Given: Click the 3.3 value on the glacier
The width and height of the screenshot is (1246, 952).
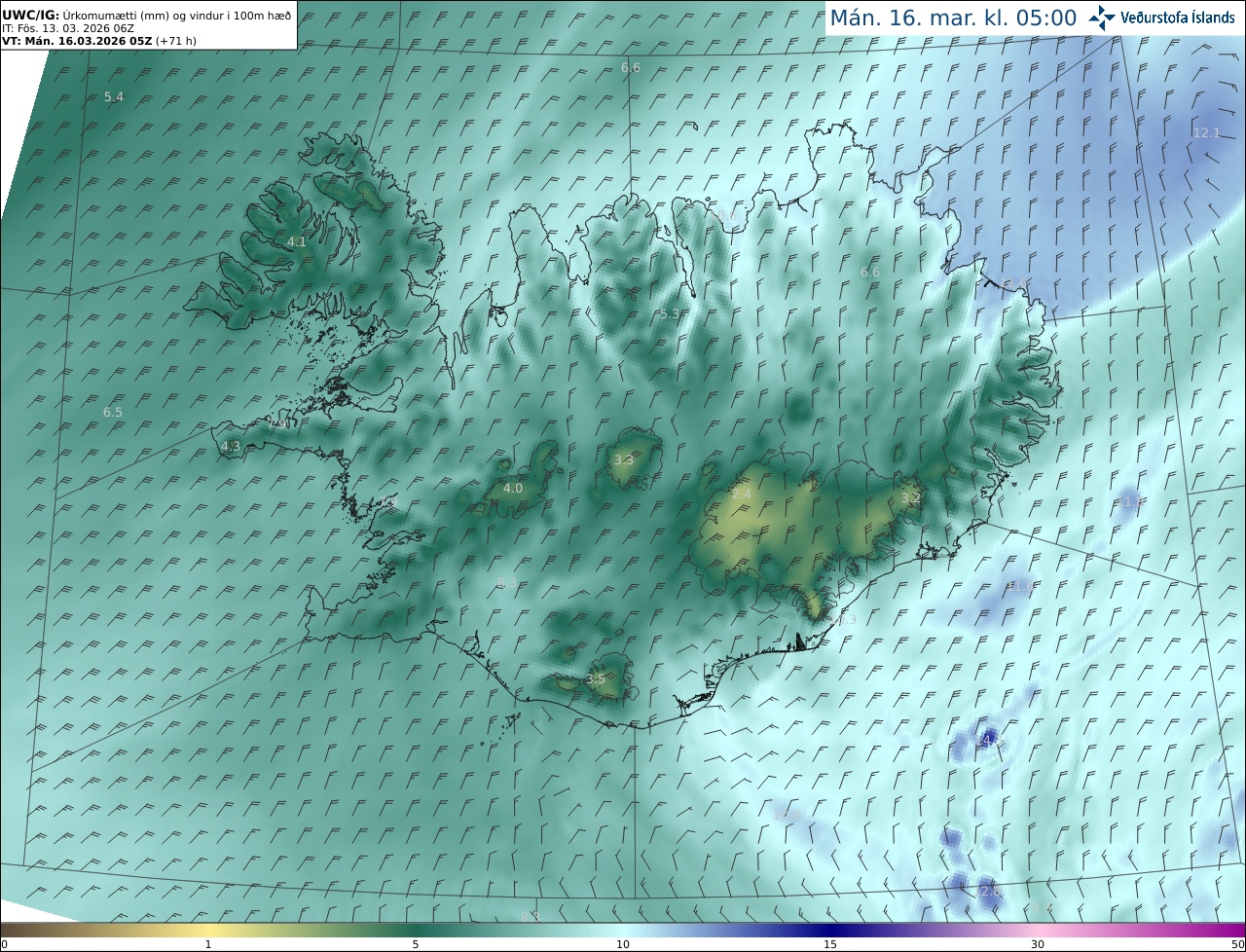Looking at the screenshot, I should point(624,460).
